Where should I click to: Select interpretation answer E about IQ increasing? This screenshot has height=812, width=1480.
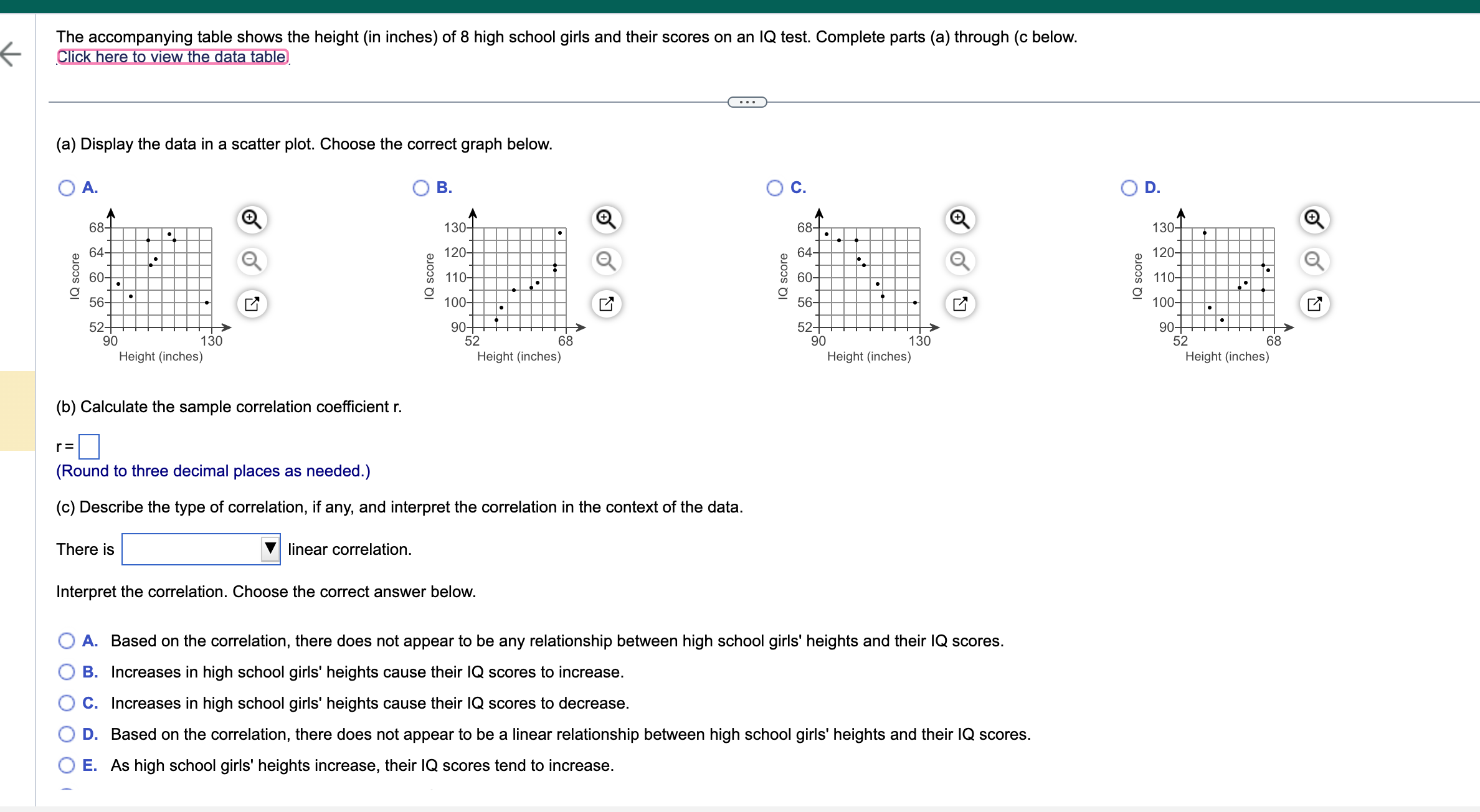click(x=67, y=765)
